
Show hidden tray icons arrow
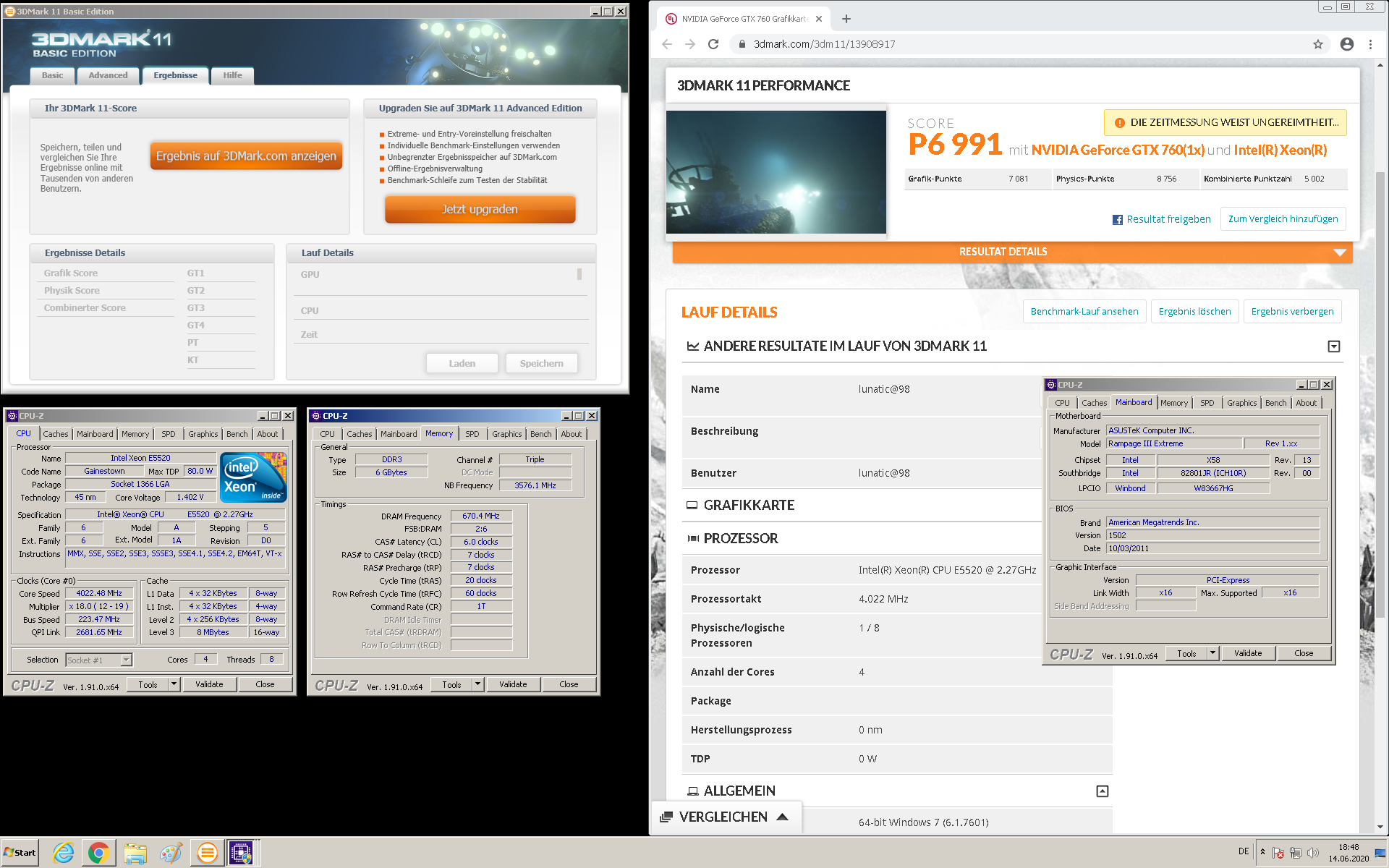click(1262, 851)
